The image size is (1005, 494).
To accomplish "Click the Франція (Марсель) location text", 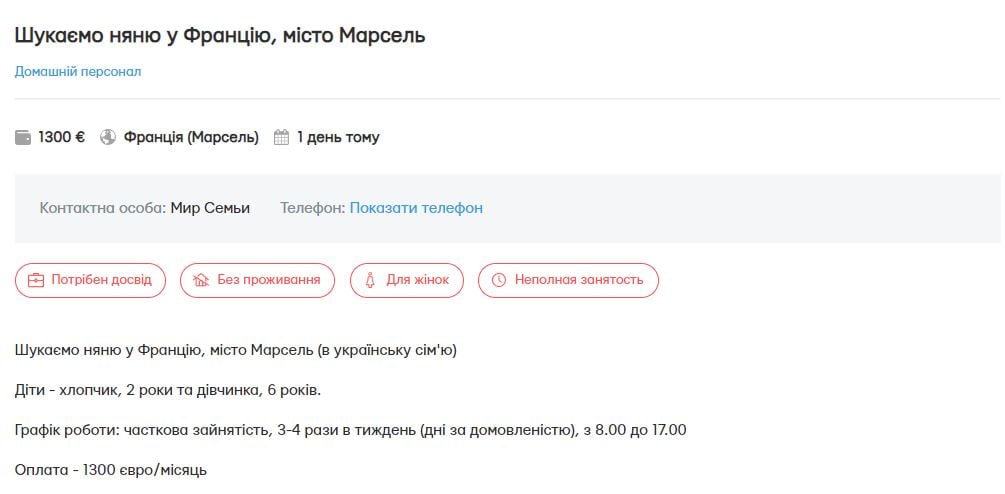I will pos(191,138).
